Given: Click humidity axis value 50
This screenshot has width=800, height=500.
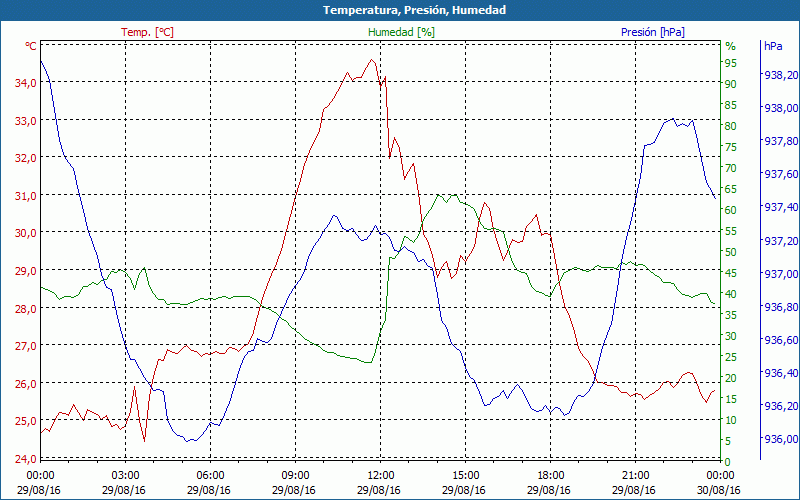Looking at the screenshot, I should [x=731, y=252].
